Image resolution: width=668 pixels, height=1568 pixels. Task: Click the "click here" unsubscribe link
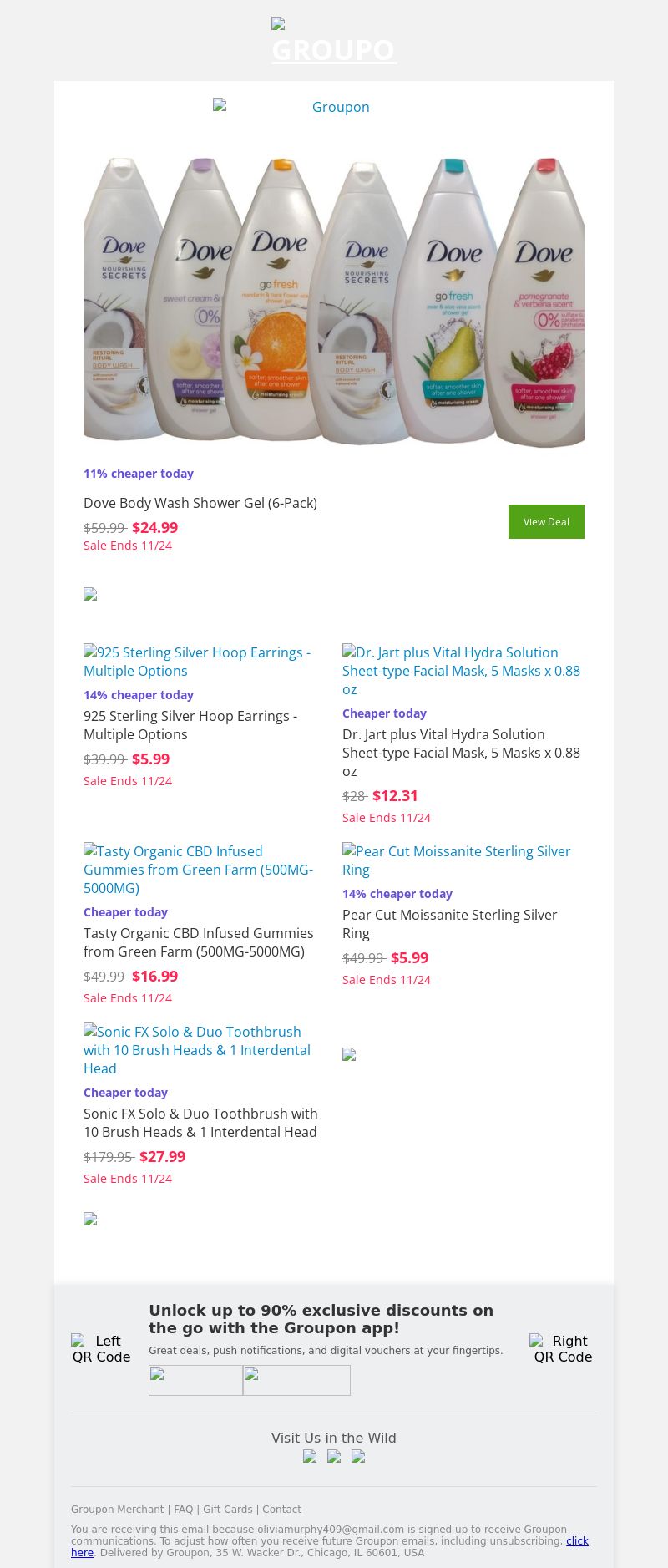coord(577,1540)
